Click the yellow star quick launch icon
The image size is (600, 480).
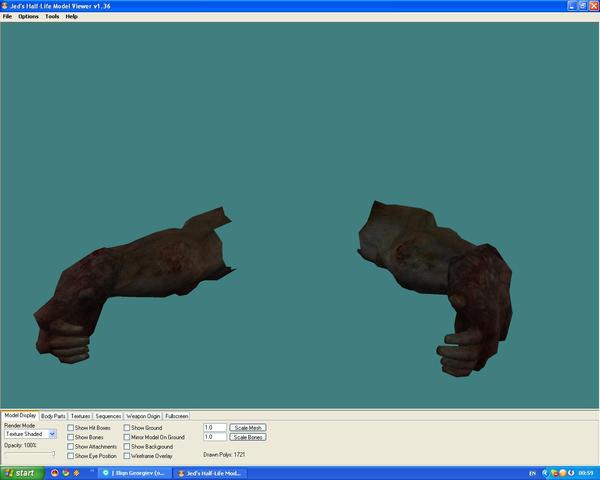pos(76,473)
